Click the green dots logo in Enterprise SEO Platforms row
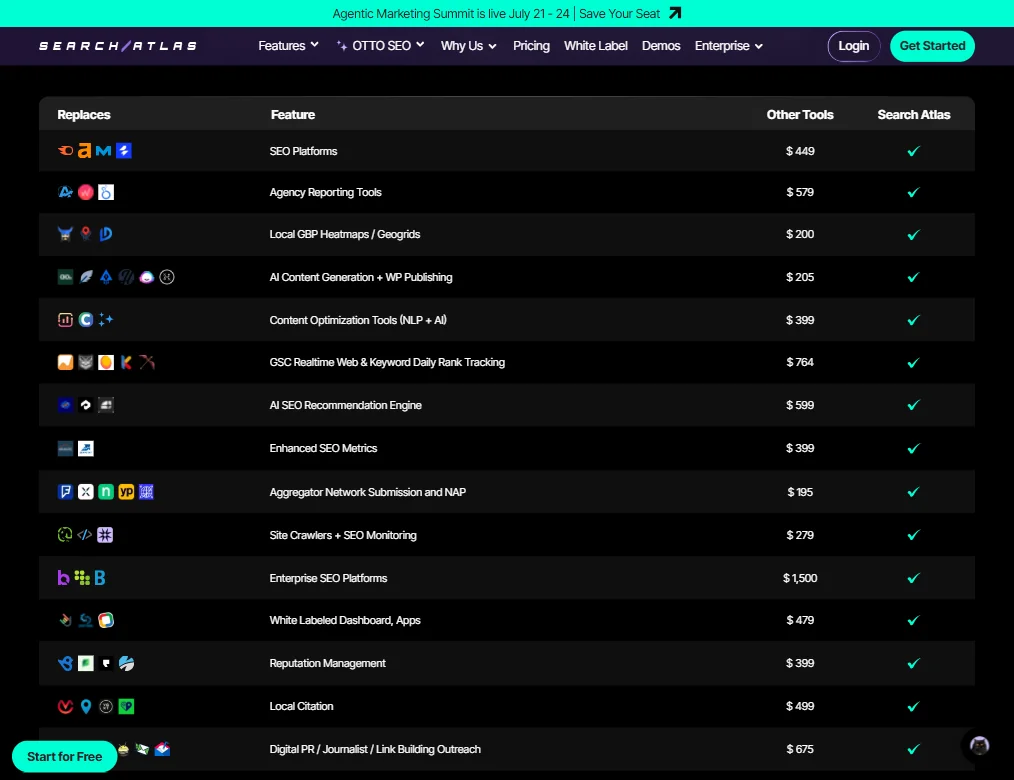The height and width of the screenshot is (780, 1014). coord(82,578)
